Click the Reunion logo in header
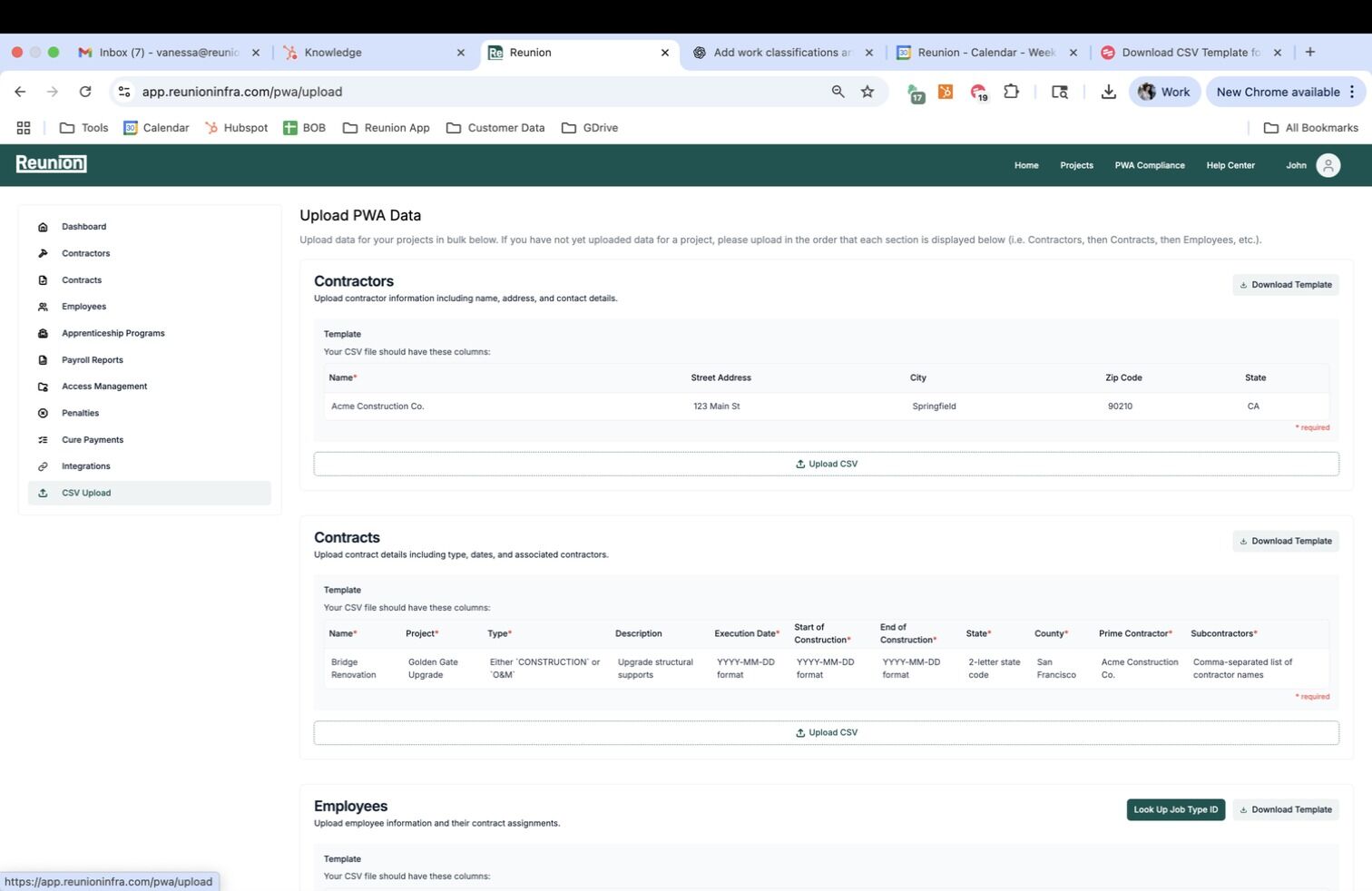 51,163
